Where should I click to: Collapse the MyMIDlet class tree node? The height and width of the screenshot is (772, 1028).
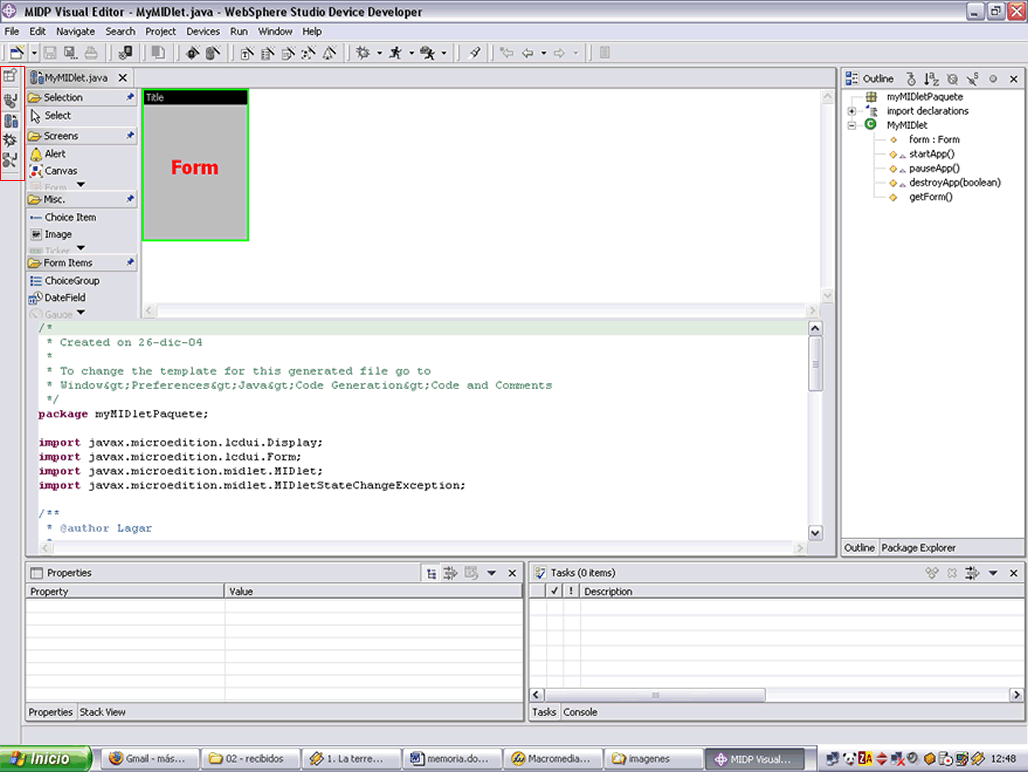(852, 125)
